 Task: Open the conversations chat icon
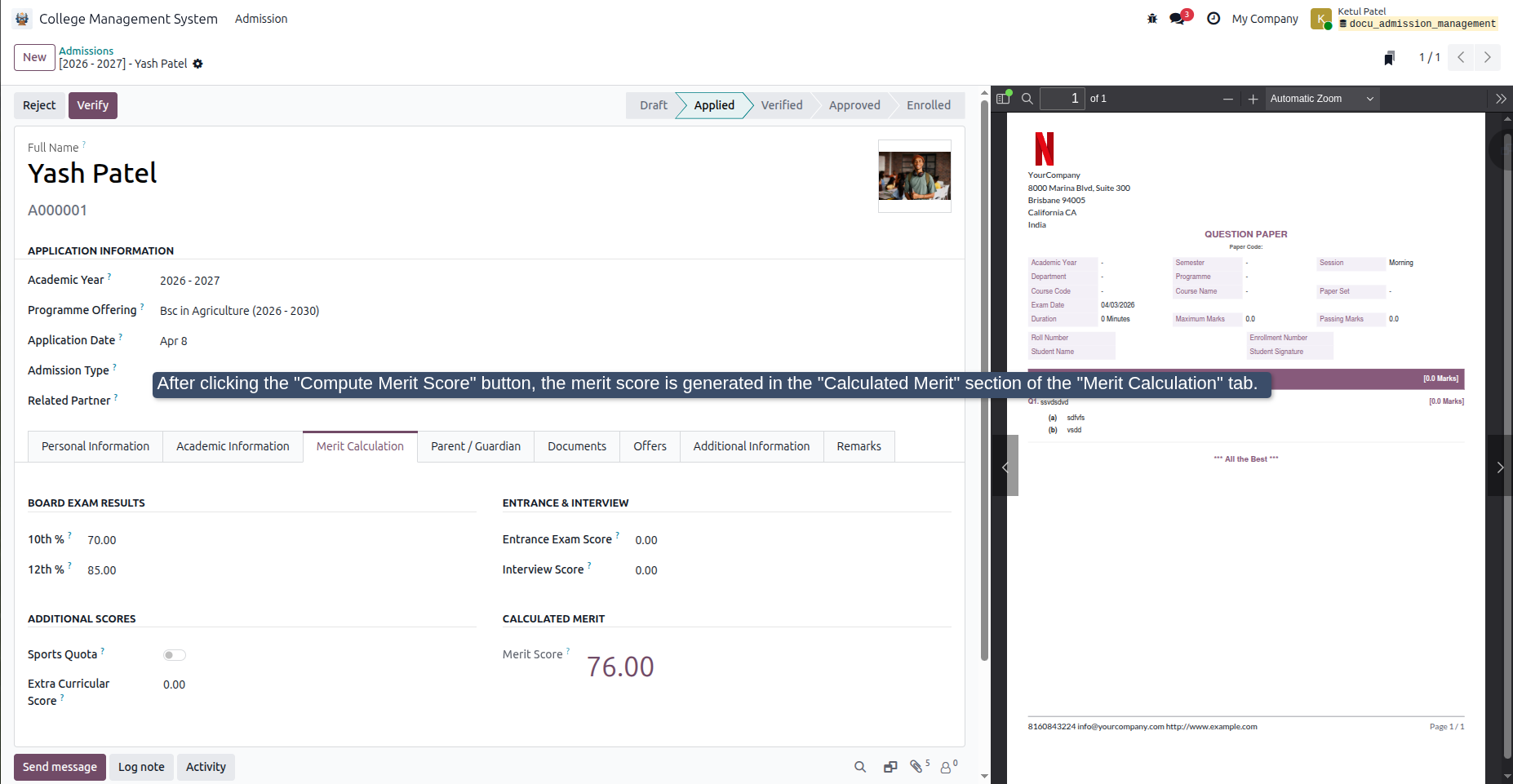(1177, 19)
